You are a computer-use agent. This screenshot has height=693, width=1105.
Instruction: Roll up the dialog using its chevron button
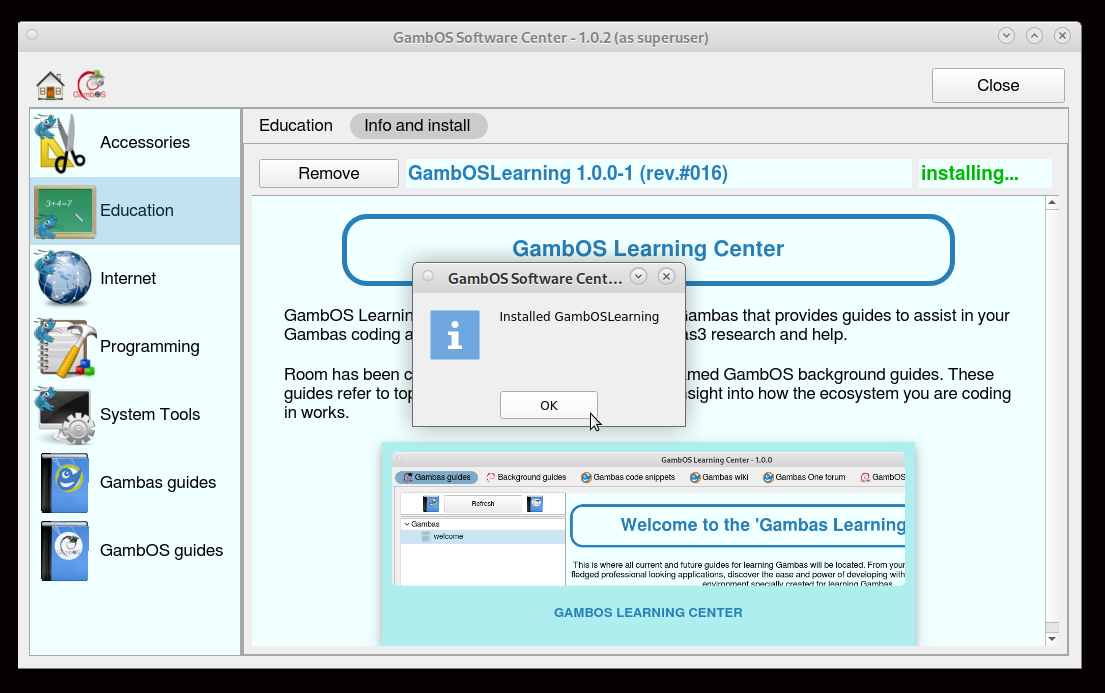pyautogui.click(x=637, y=277)
